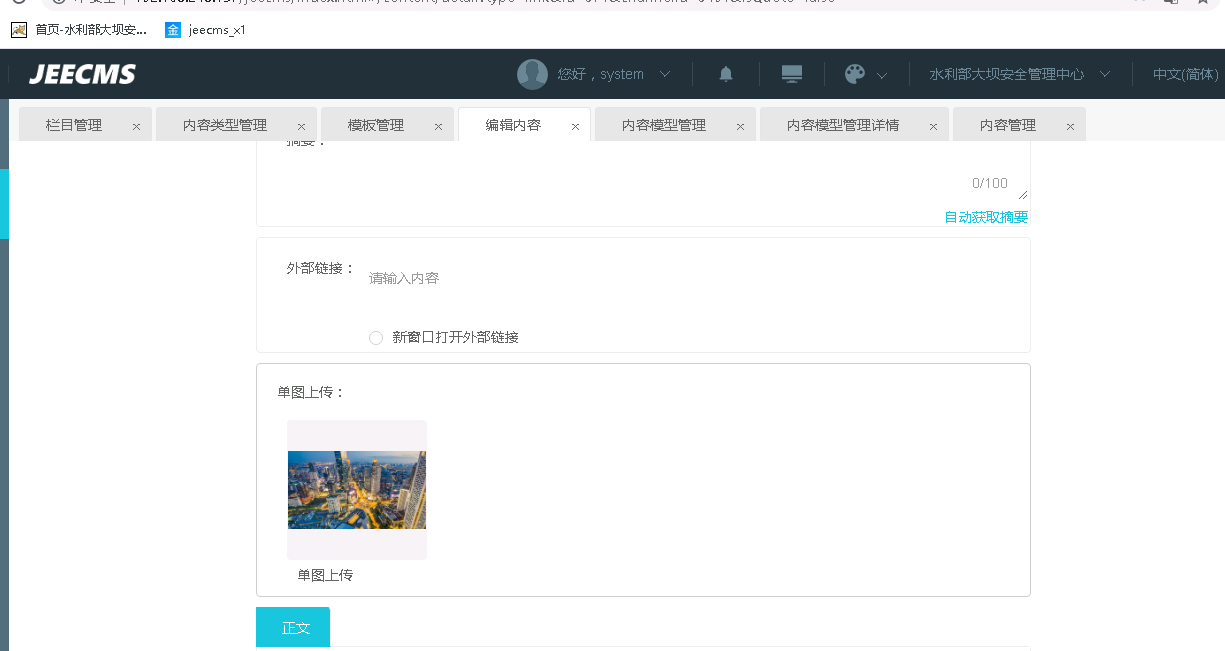This screenshot has height=651, width=1225.
Task: Click the 单图上传: section label
Action: 311,392
